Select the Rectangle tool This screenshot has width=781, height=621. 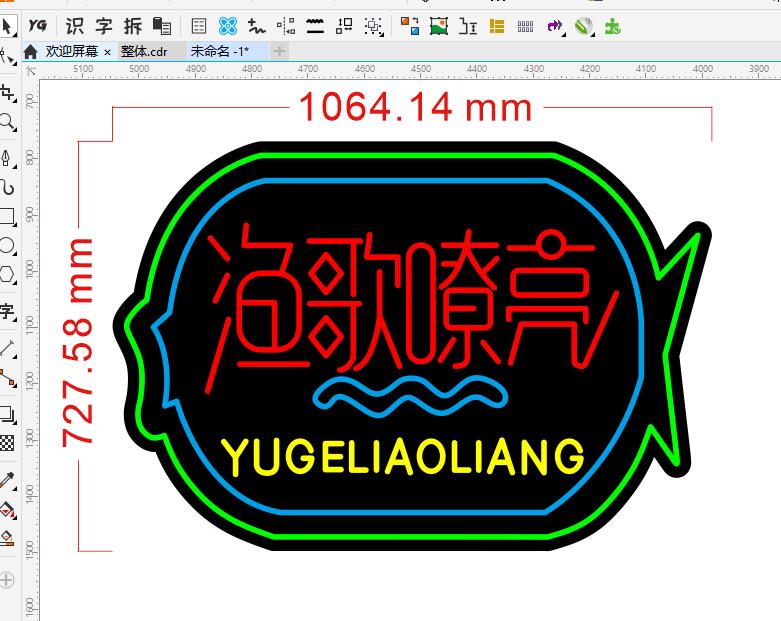pos(7,217)
